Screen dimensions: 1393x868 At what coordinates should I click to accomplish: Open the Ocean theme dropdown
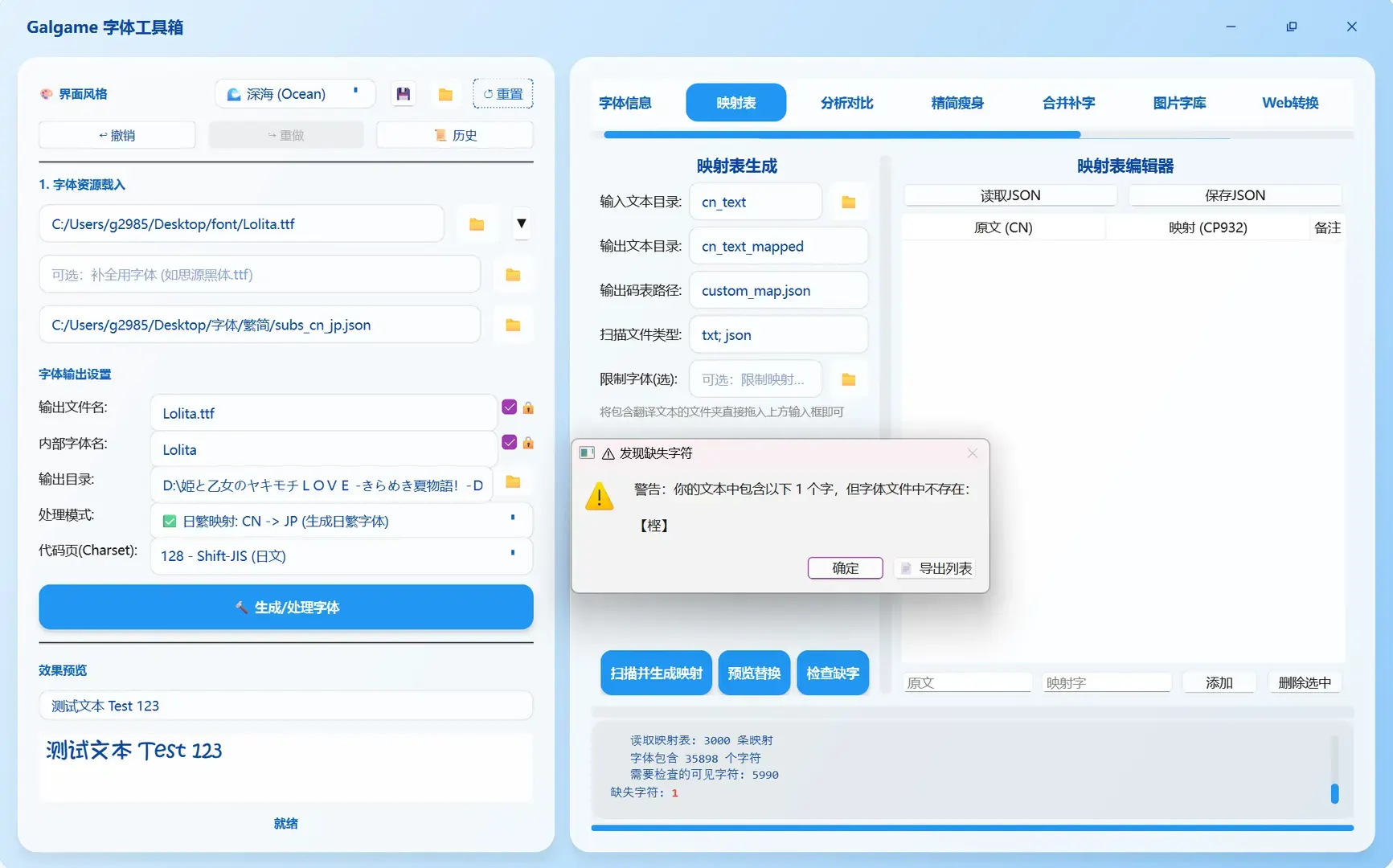pyautogui.click(x=295, y=94)
